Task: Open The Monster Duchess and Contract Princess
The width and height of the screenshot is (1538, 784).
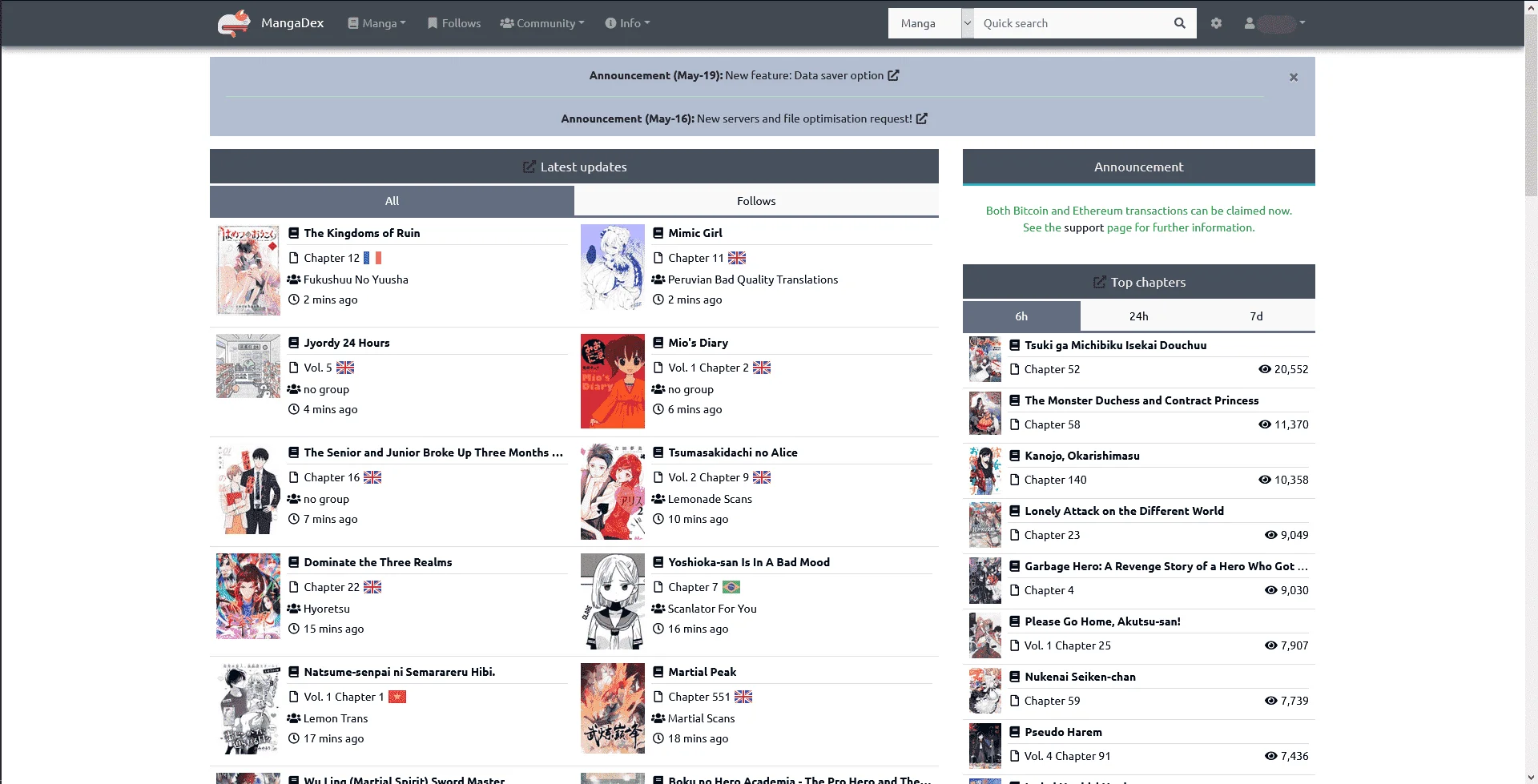Action: click(x=1141, y=400)
